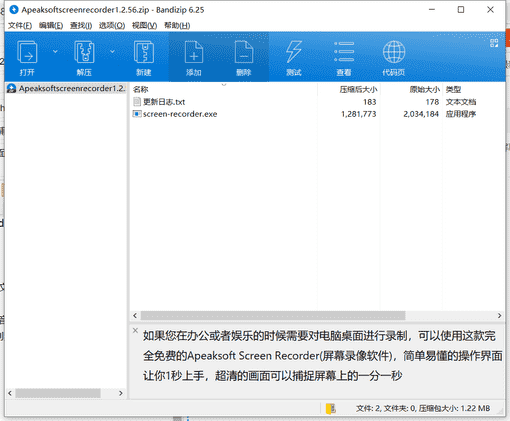Click the tree panel scroll right arrow
The width and height of the screenshot is (510, 421).
(121, 393)
